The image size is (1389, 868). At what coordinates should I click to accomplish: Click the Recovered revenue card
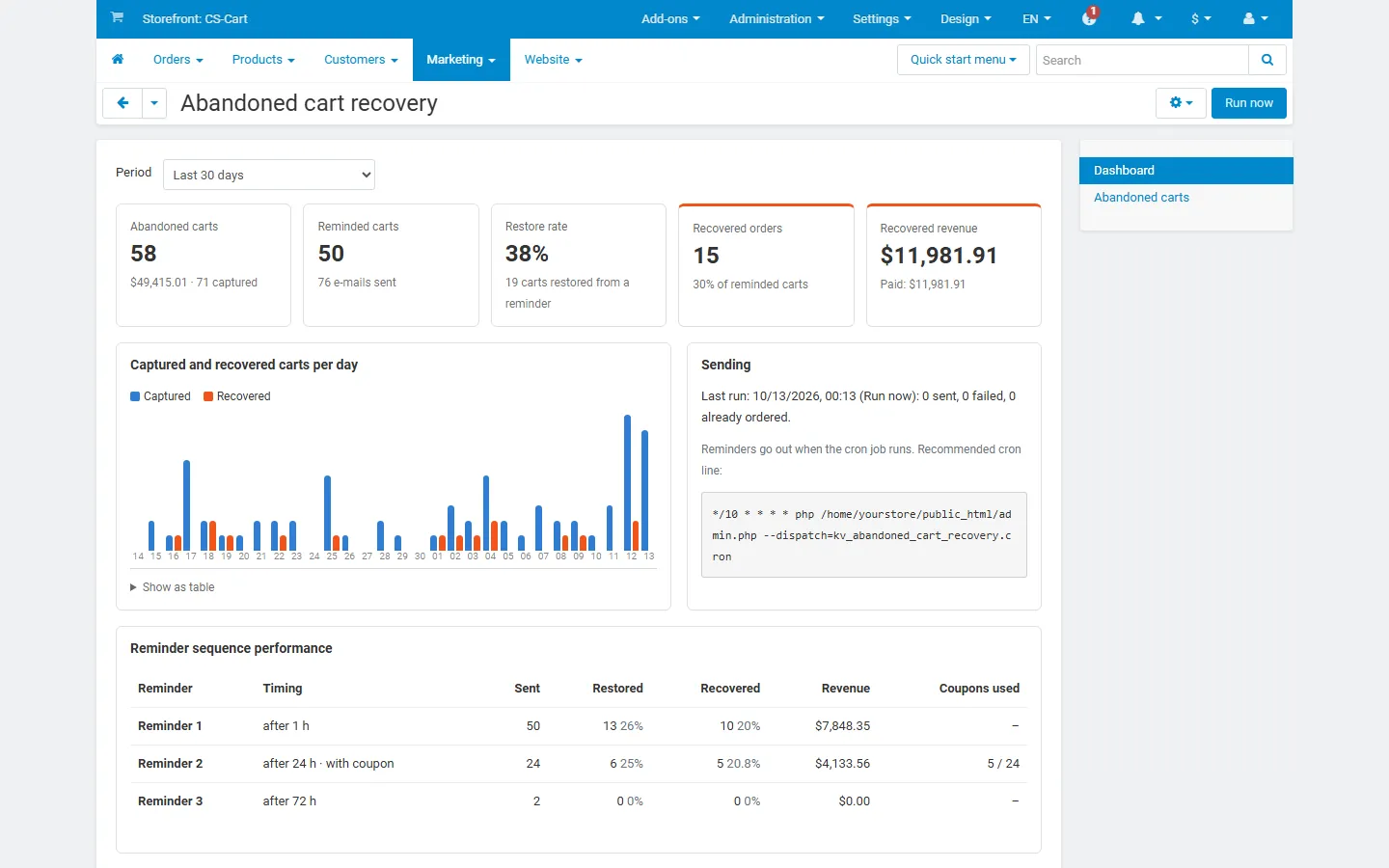[x=953, y=265]
